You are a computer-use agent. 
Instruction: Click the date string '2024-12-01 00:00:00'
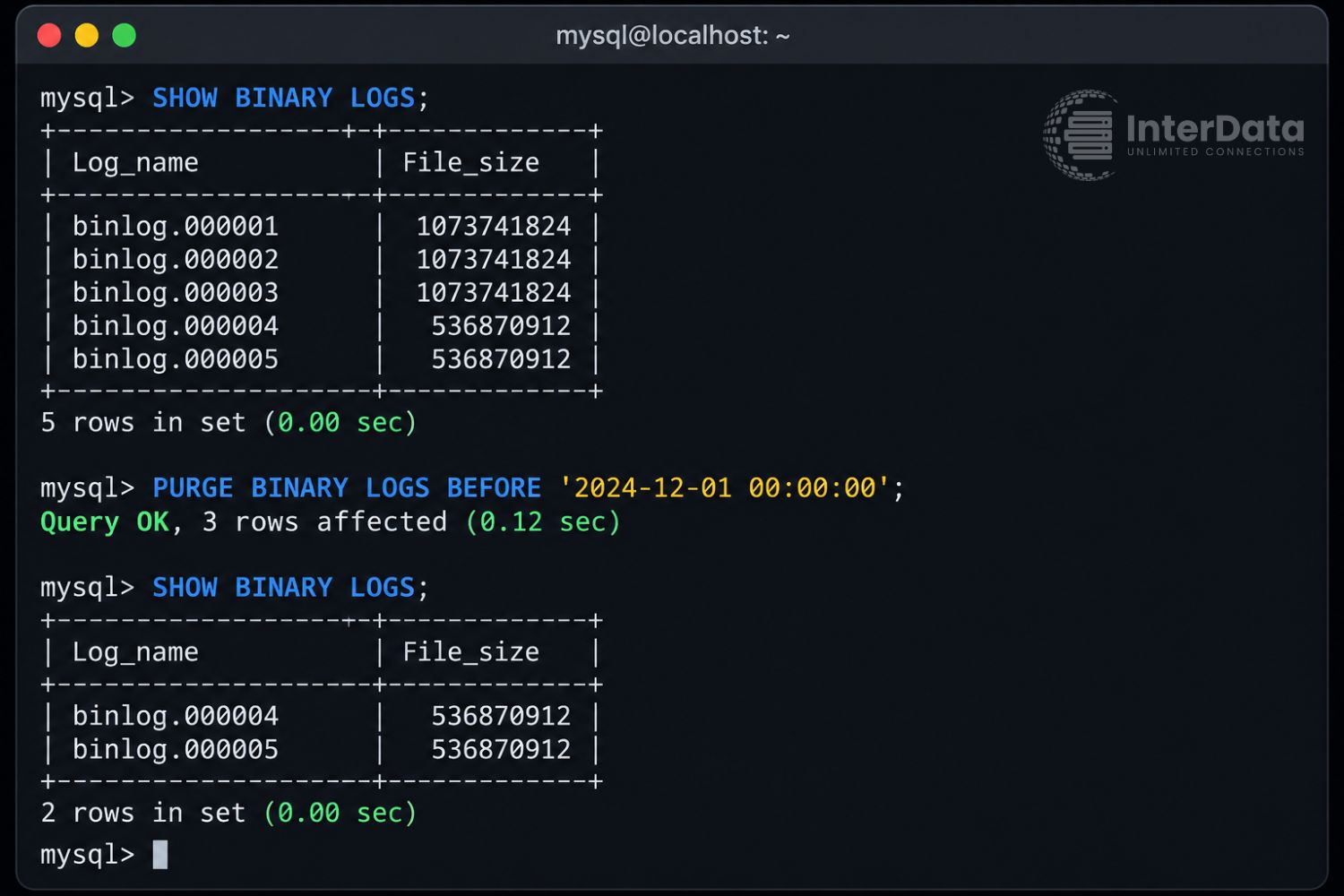(724, 487)
